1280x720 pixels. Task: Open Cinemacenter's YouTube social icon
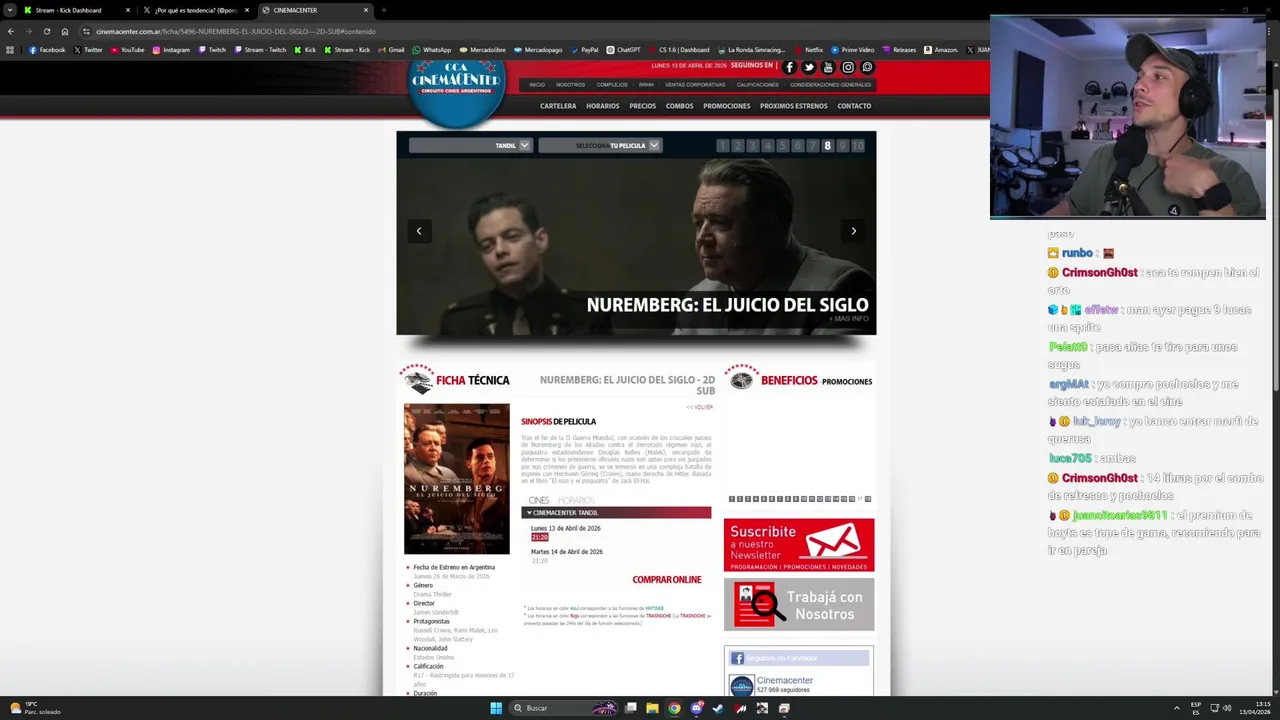[x=828, y=67]
